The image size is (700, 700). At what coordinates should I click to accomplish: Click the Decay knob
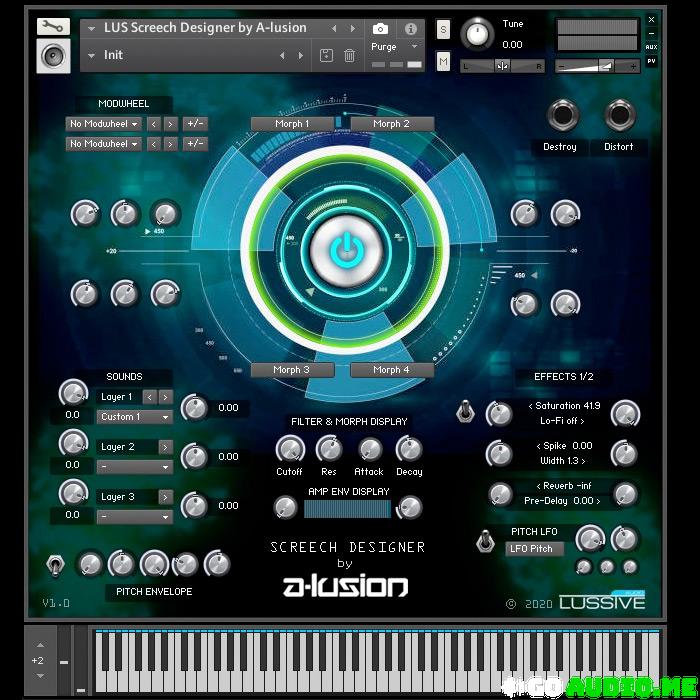click(409, 449)
